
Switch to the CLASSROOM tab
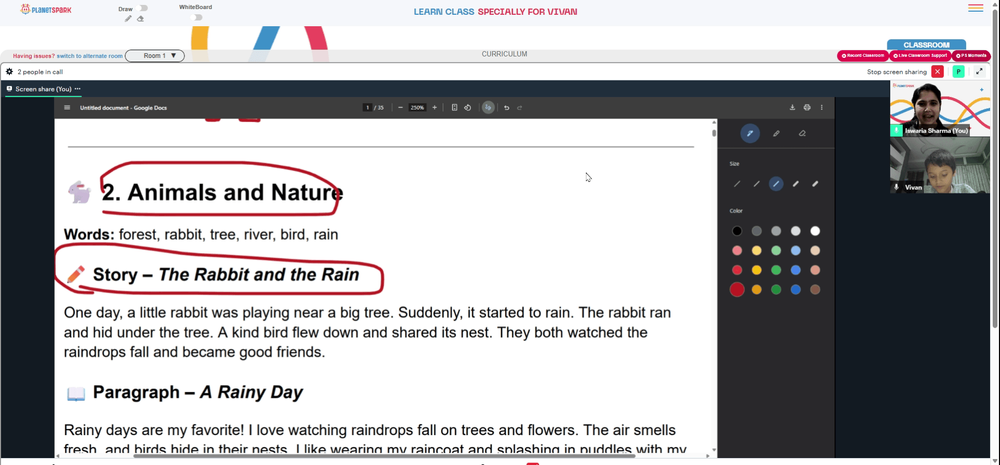click(x=926, y=45)
